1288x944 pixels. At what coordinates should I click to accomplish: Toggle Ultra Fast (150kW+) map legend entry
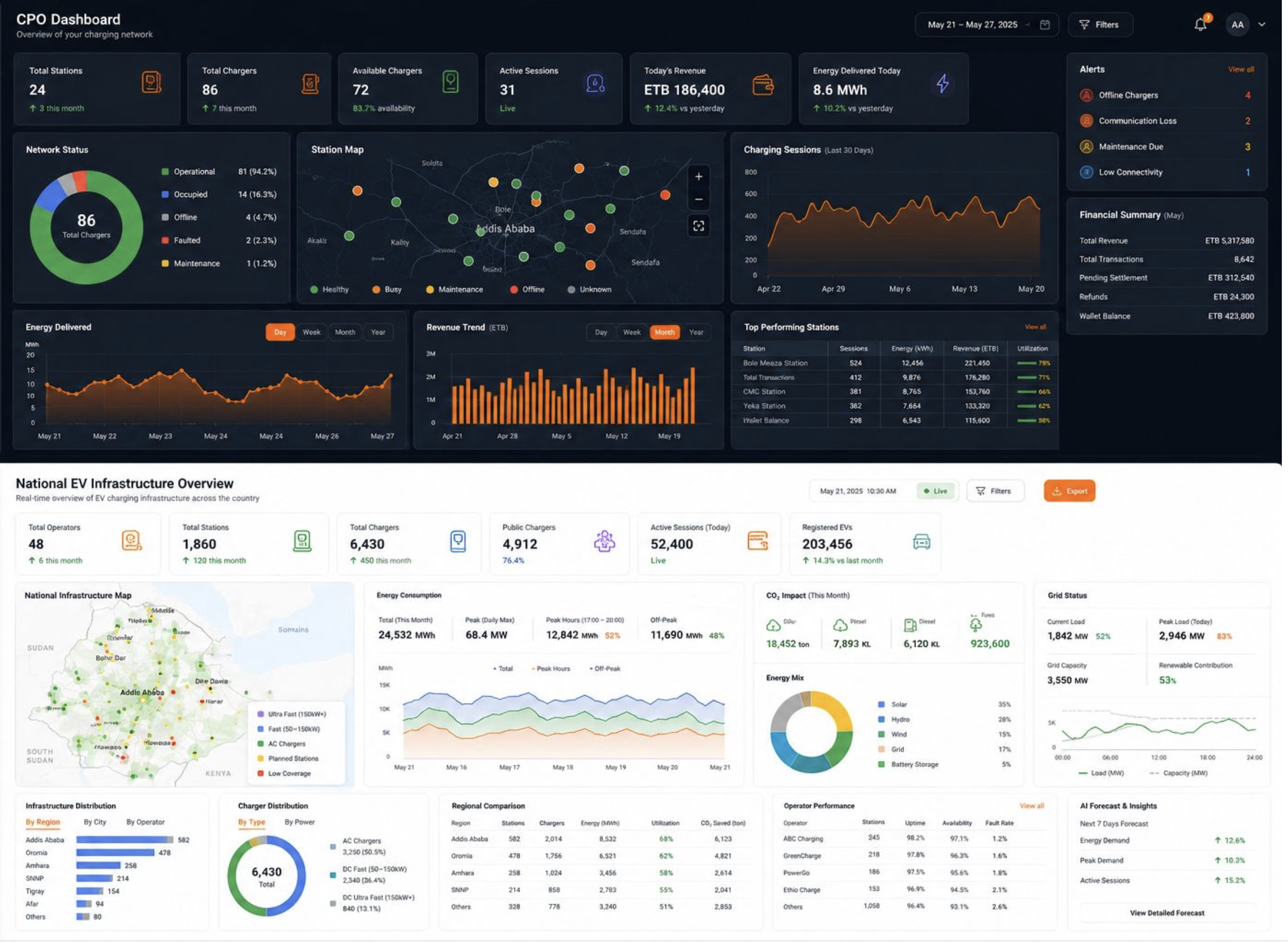(x=292, y=715)
